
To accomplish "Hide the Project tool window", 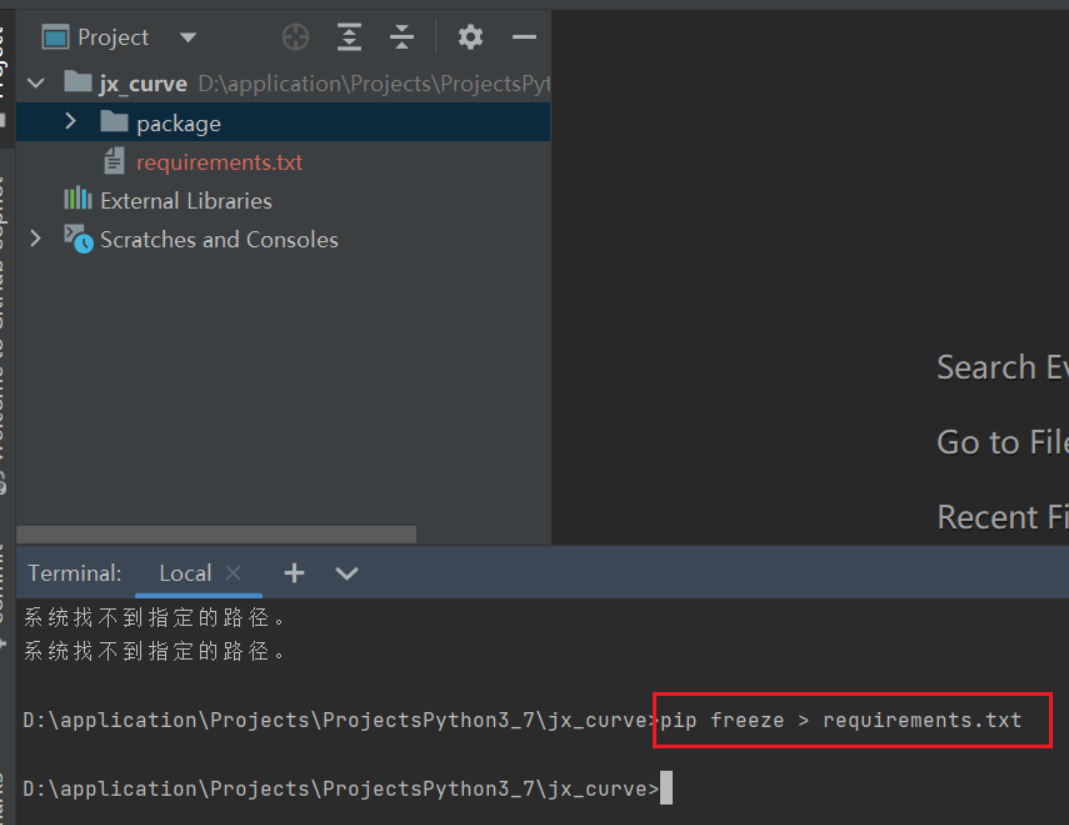I will [524, 37].
